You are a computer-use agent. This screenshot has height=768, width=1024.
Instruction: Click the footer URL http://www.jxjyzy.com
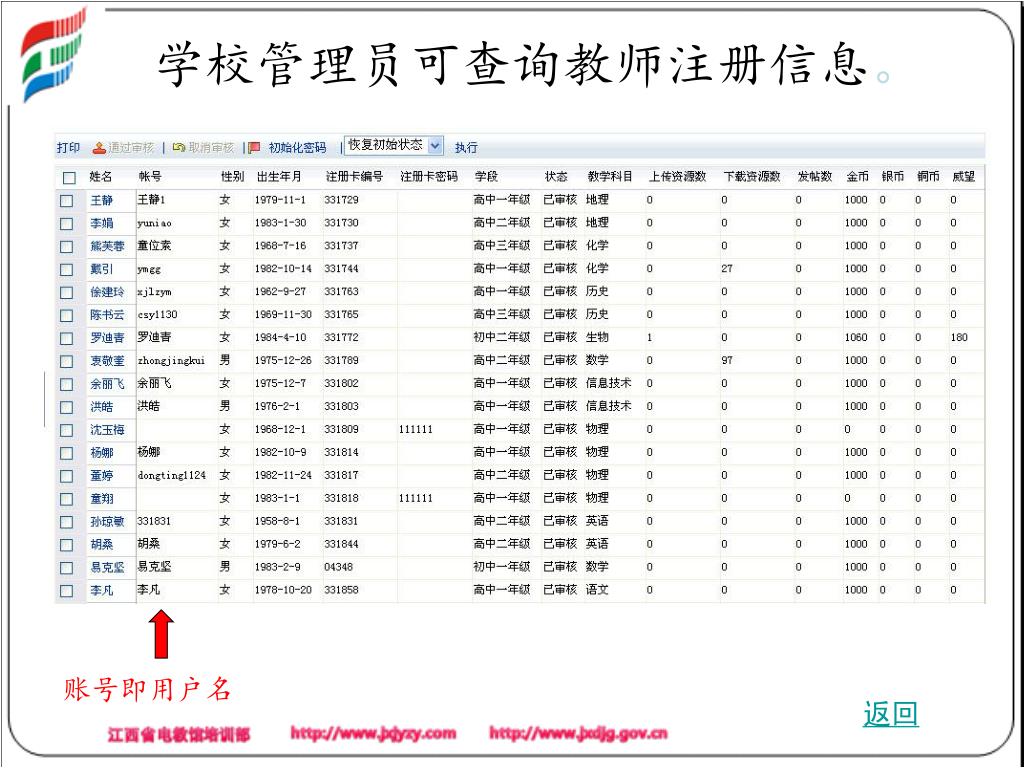(x=373, y=733)
